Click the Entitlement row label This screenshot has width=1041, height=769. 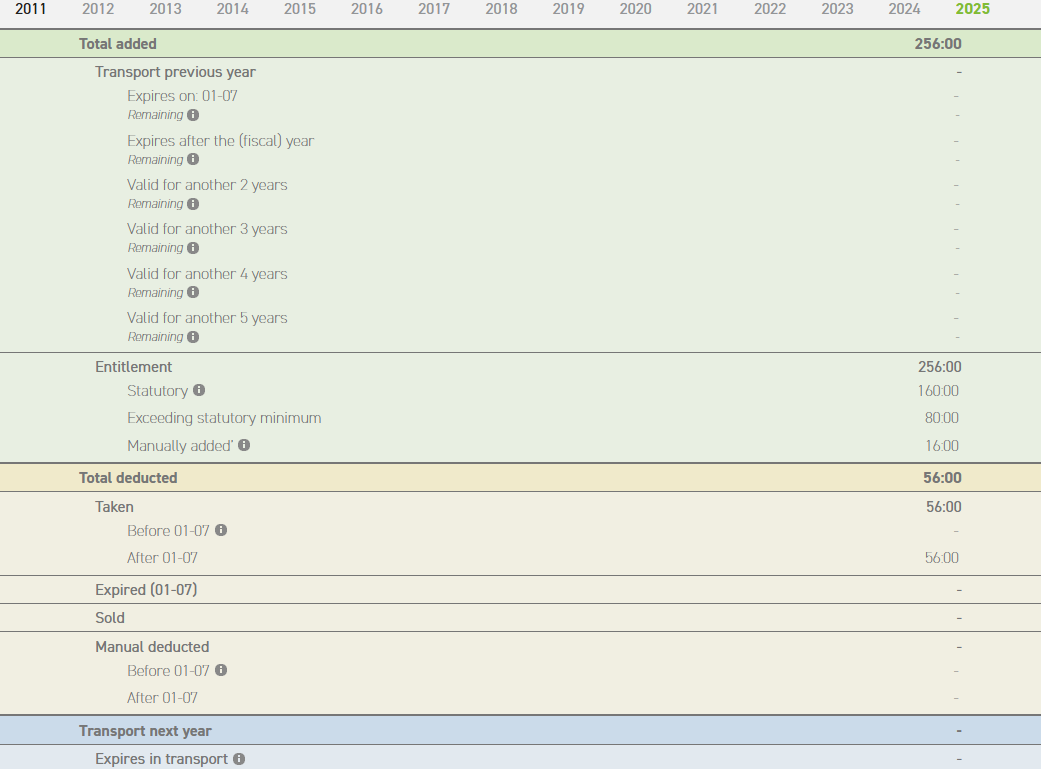tap(134, 367)
